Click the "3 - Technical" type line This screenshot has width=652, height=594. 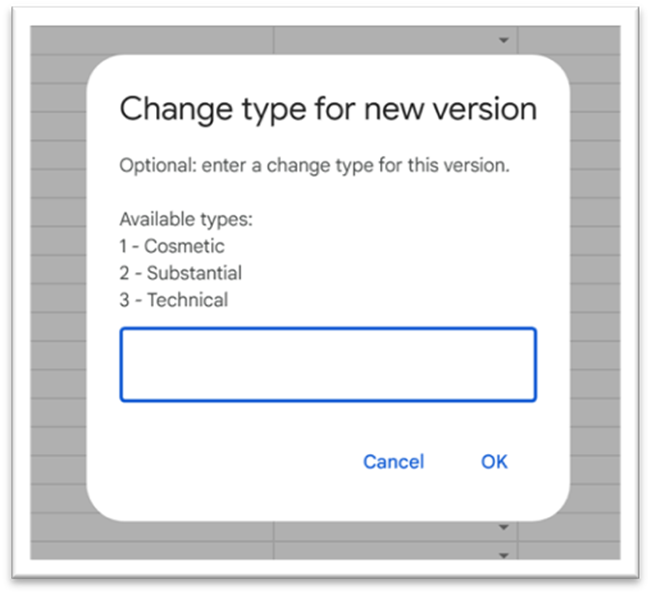(173, 300)
